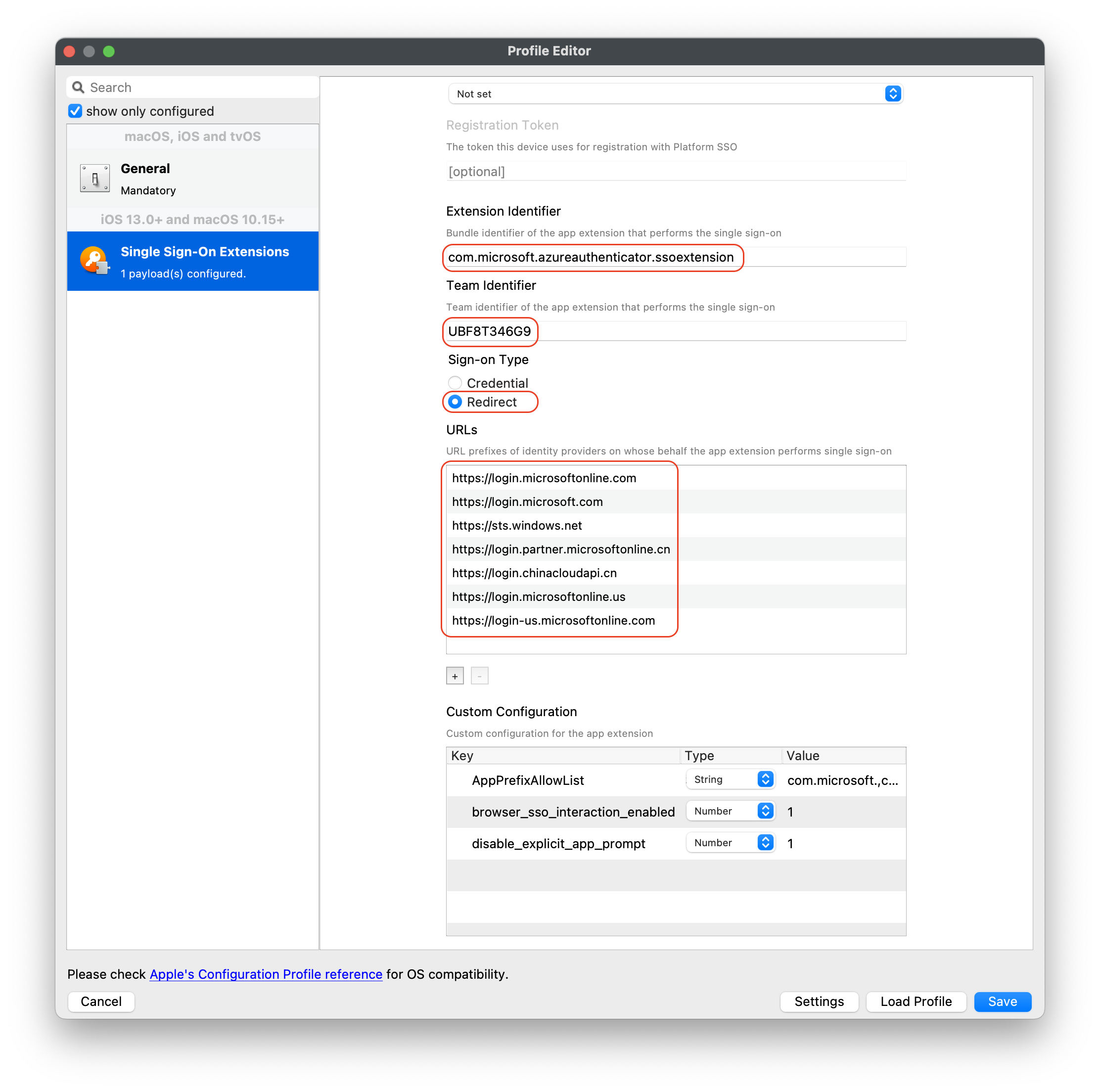
Task: Click the Key column header
Action: (563, 756)
